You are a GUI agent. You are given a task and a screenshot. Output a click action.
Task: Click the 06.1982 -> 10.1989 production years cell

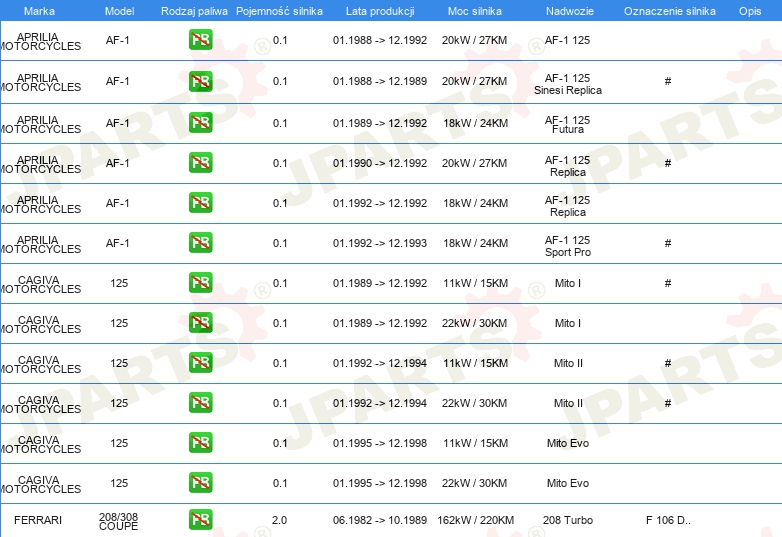(x=380, y=520)
